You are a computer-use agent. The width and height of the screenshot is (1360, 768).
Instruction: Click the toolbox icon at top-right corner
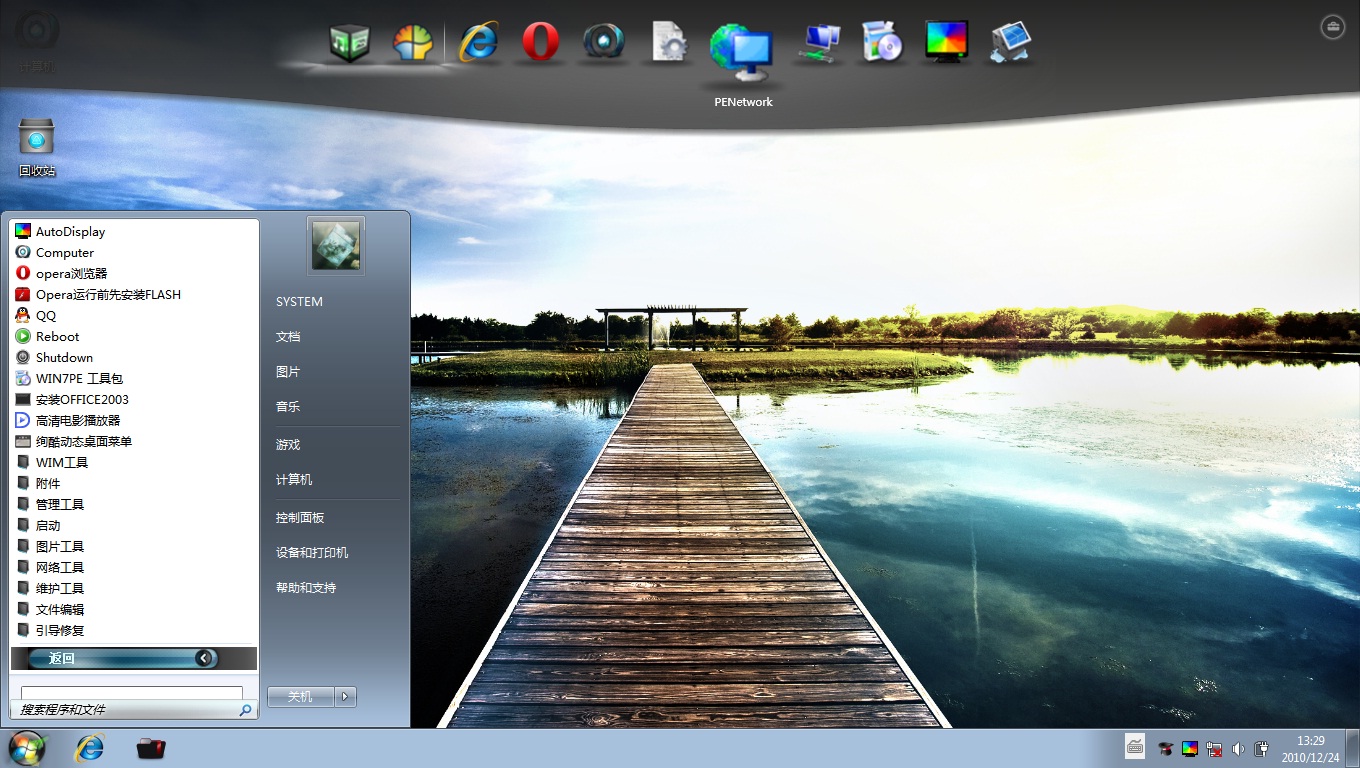coord(1333,27)
